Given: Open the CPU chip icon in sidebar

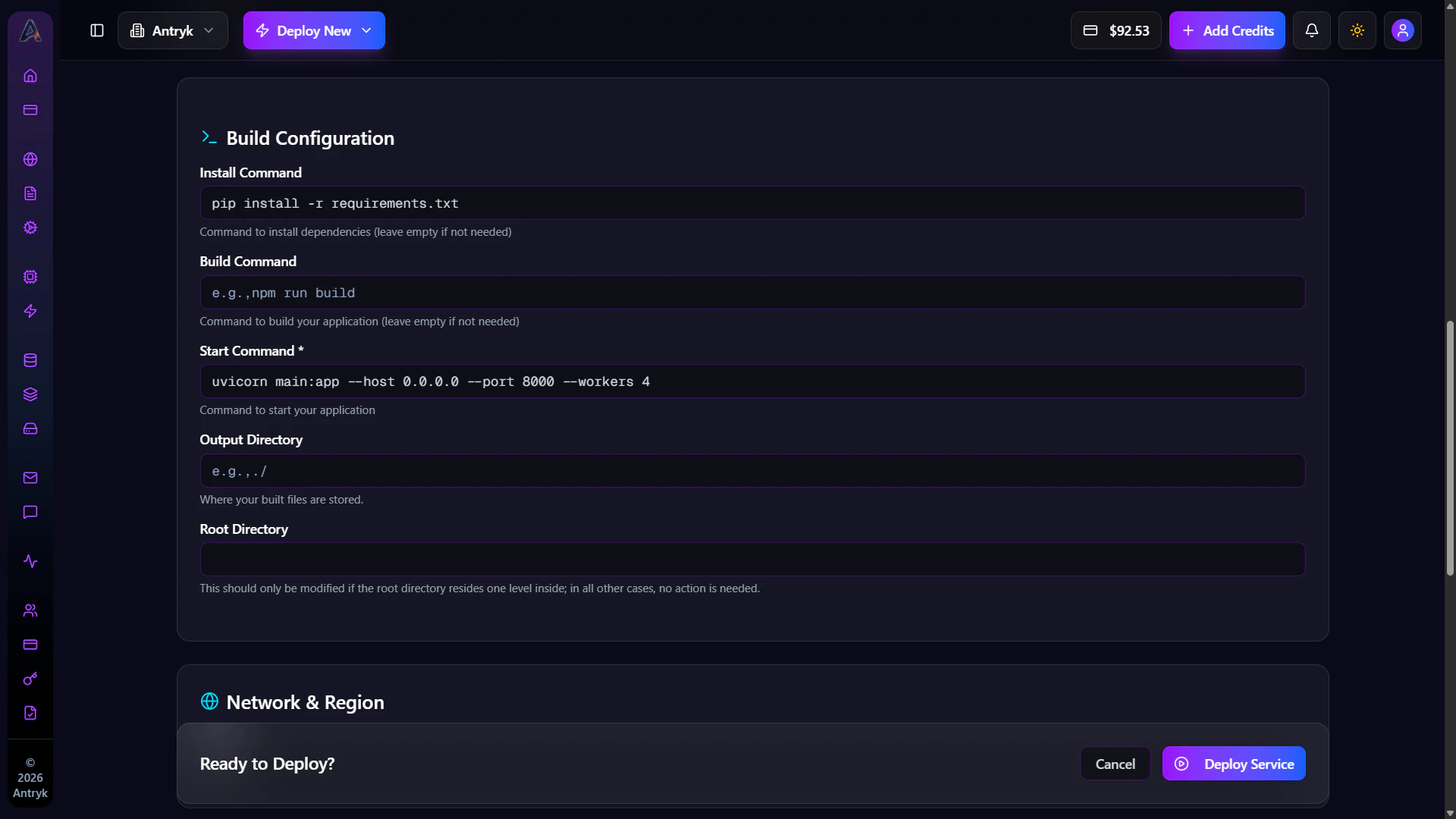Looking at the screenshot, I should point(30,277).
